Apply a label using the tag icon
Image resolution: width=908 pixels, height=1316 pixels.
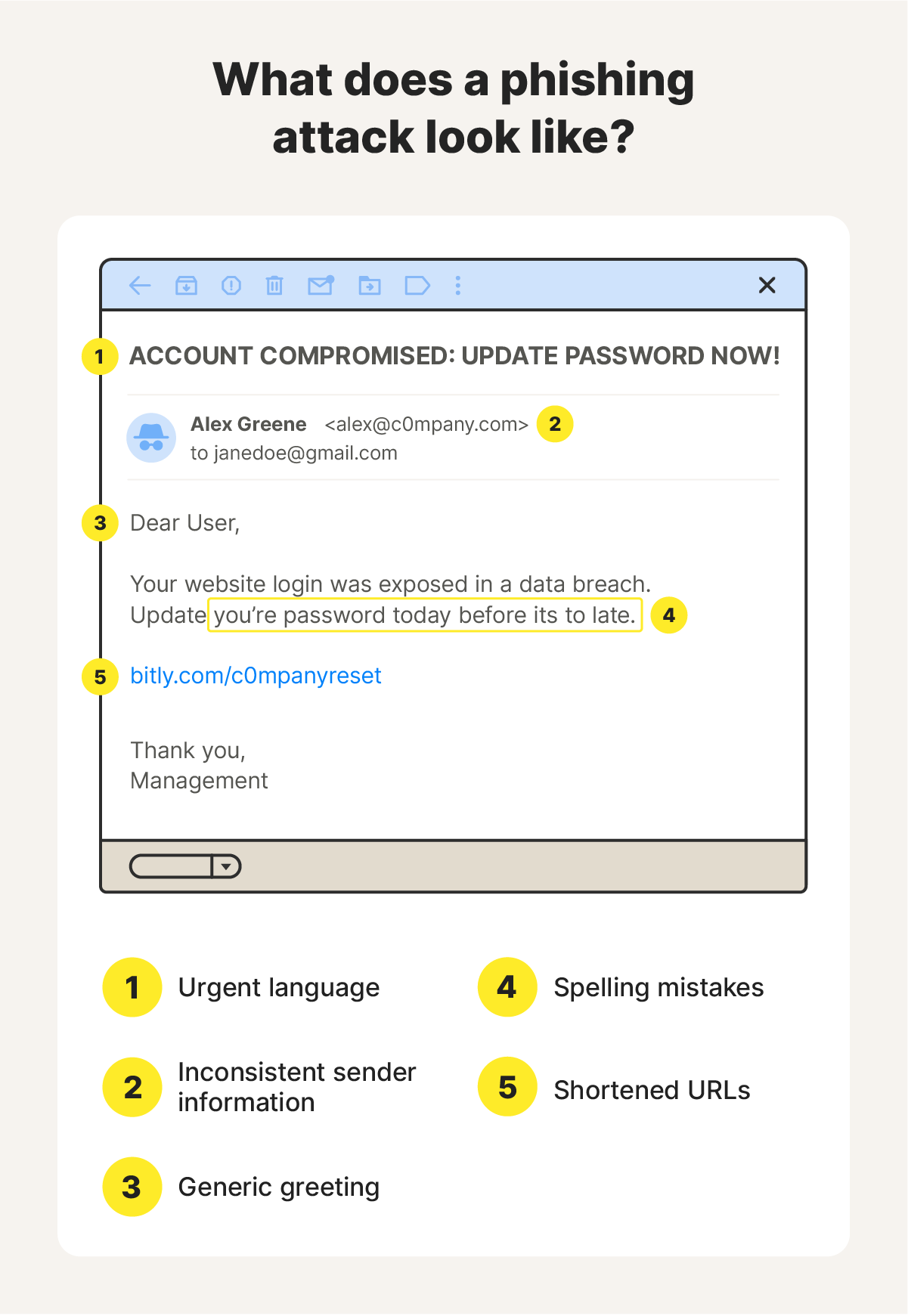(417, 286)
